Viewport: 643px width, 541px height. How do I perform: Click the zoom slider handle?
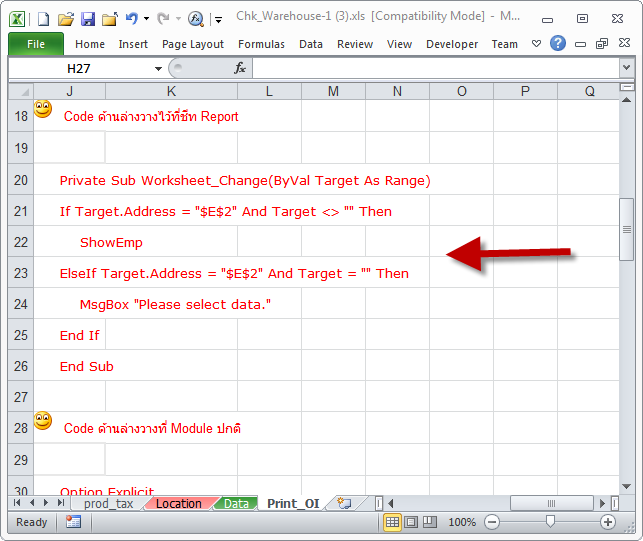click(x=550, y=522)
